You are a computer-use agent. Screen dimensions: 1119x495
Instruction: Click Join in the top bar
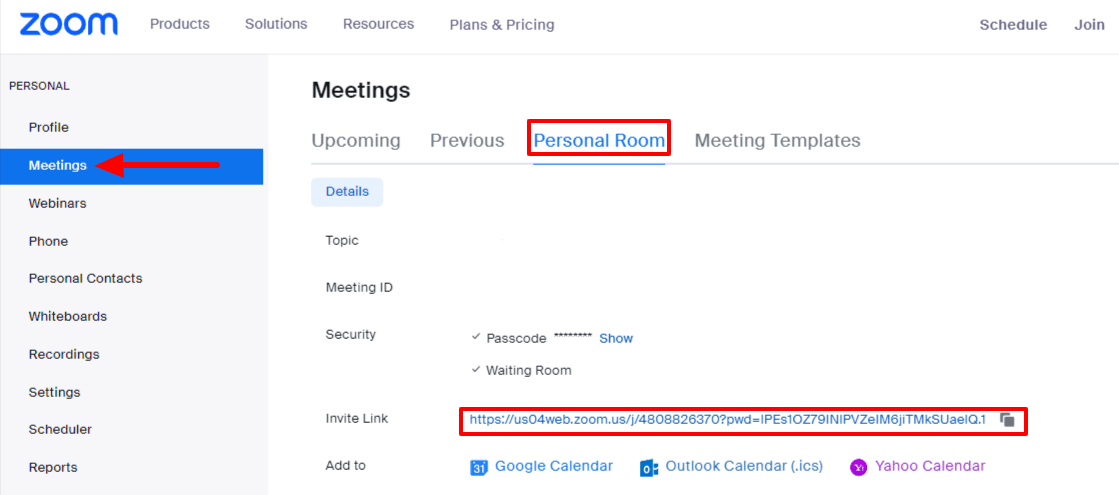[1089, 25]
